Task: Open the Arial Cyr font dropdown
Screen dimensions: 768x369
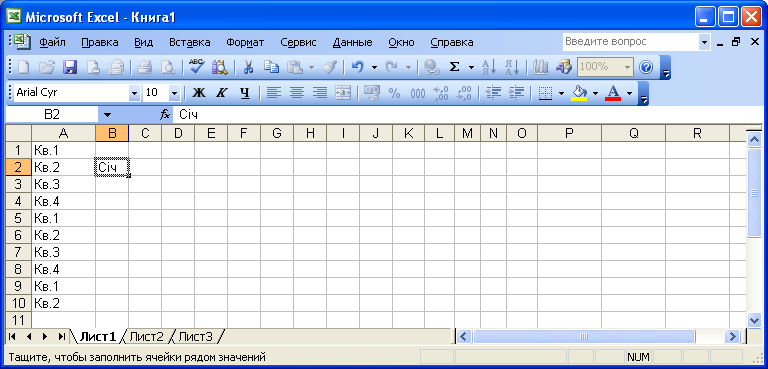Action: click(134, 93)
